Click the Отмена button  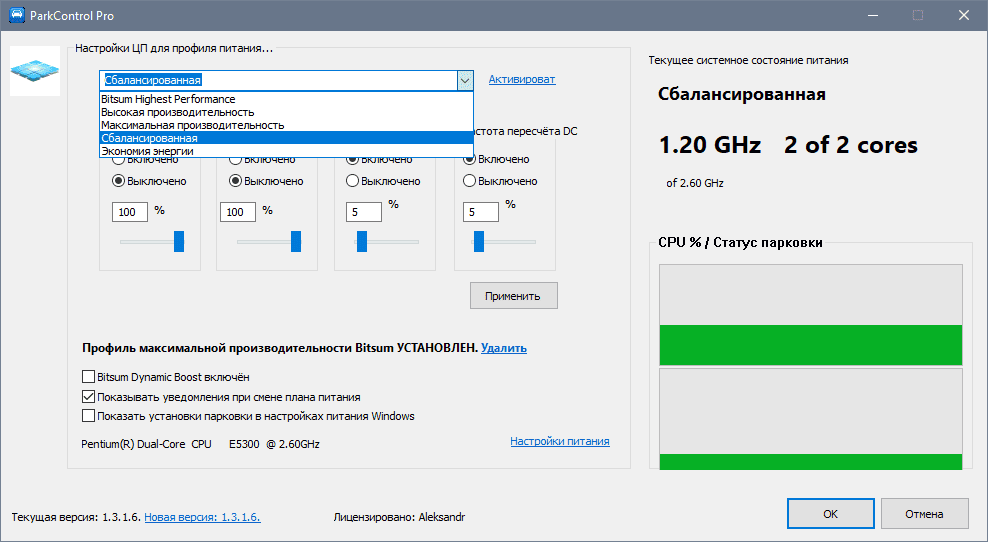[924, 514]
